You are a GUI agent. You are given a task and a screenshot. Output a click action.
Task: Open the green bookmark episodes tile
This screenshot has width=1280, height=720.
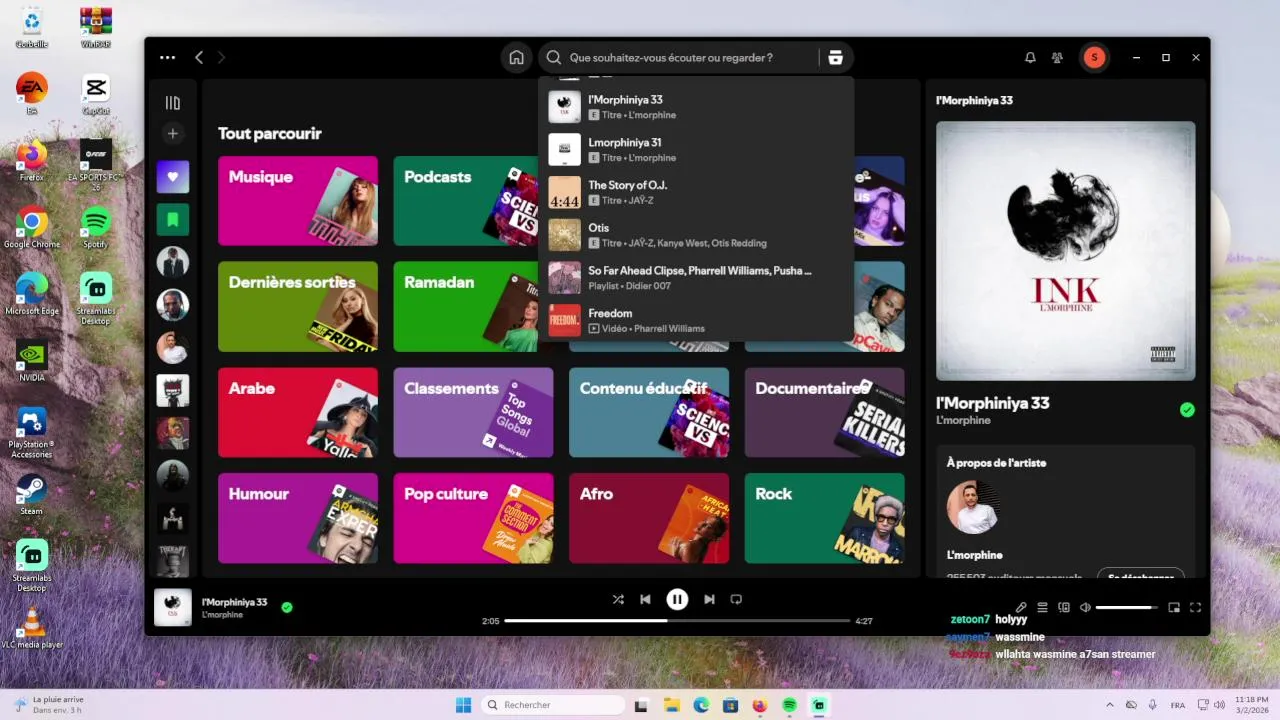pos(173,219)
